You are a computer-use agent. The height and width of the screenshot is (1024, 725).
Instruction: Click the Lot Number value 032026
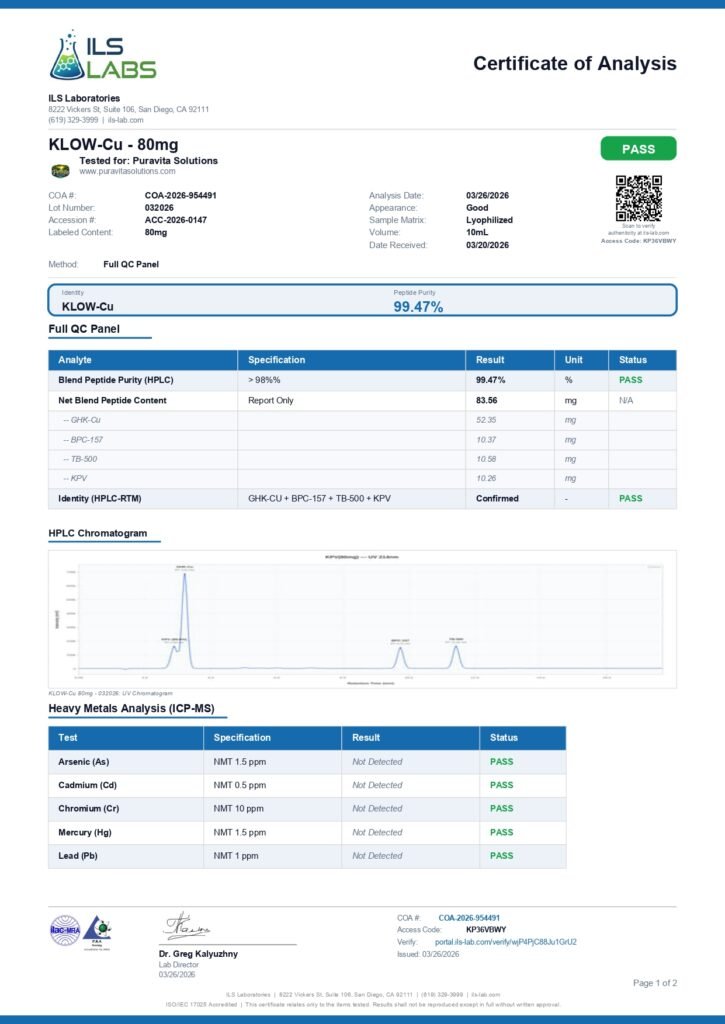point(159,208)
